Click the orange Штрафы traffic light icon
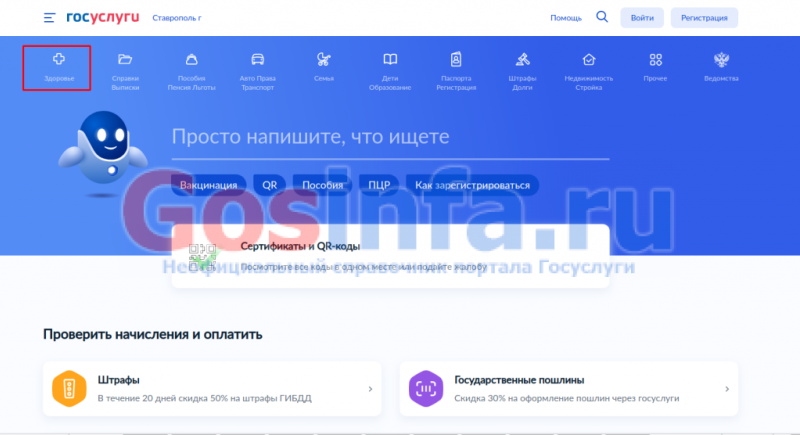The image size is (800, 435). point(69,389)
